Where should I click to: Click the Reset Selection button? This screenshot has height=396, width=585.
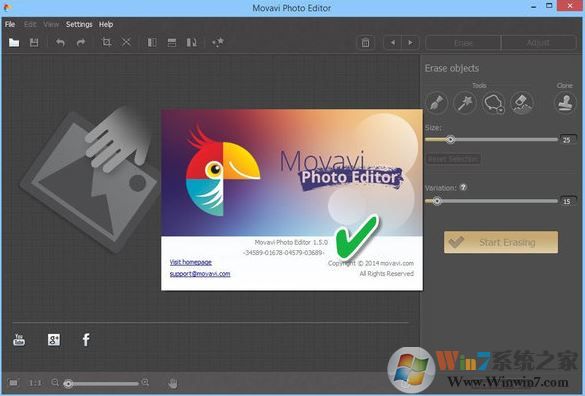453,159
